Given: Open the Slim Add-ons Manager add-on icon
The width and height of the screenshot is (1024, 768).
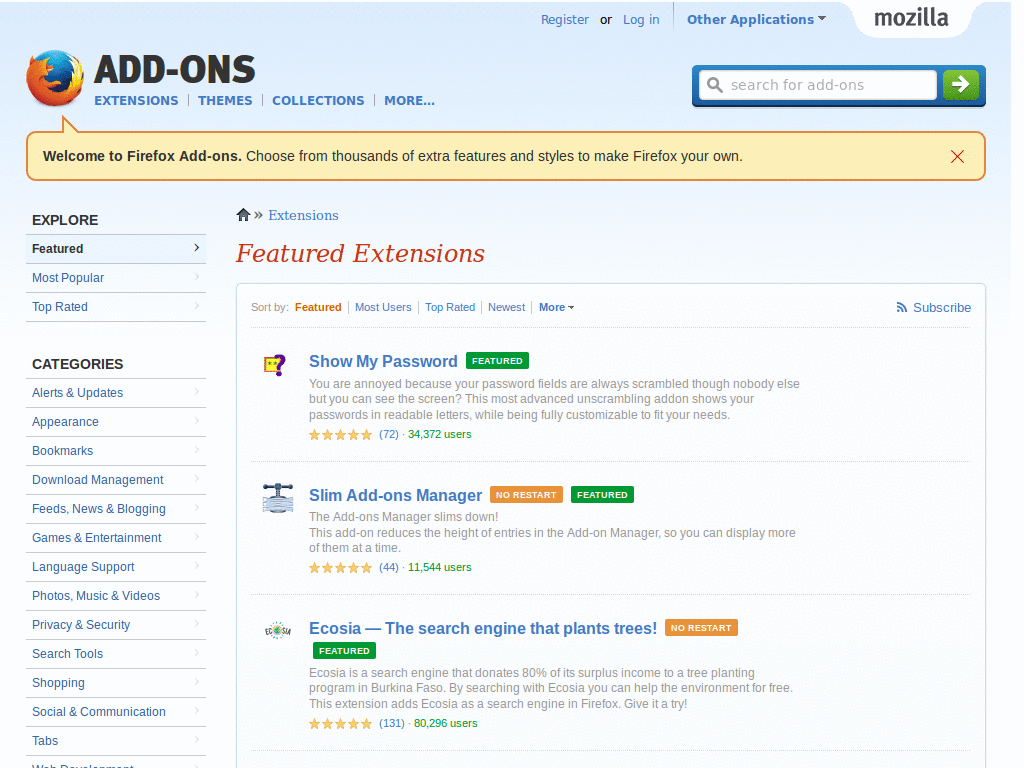Looking at the screenshot, I should tap(277, 498).
